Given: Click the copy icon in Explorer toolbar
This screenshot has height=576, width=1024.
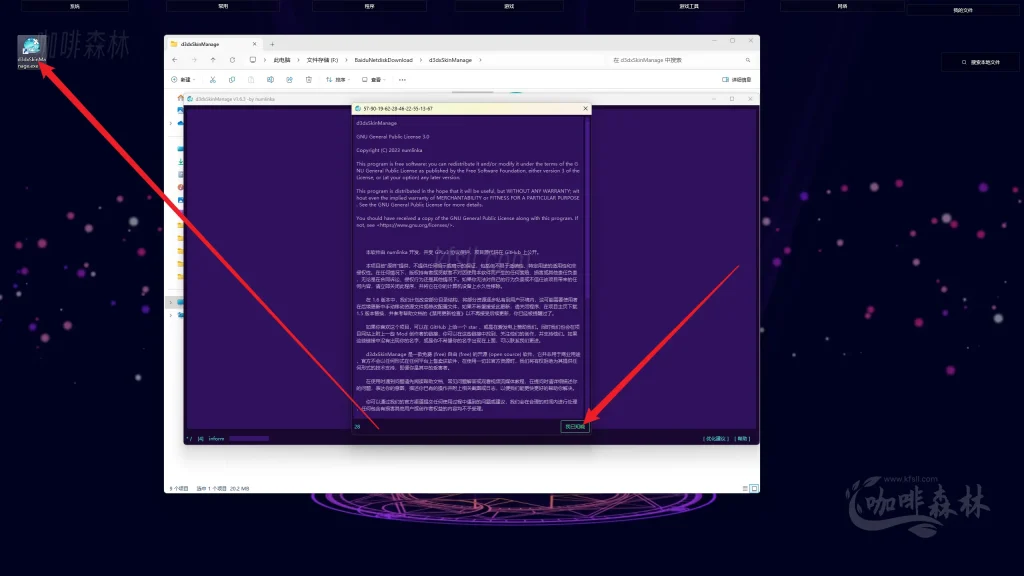Looking at the screenshot, I should coord(231,80).
